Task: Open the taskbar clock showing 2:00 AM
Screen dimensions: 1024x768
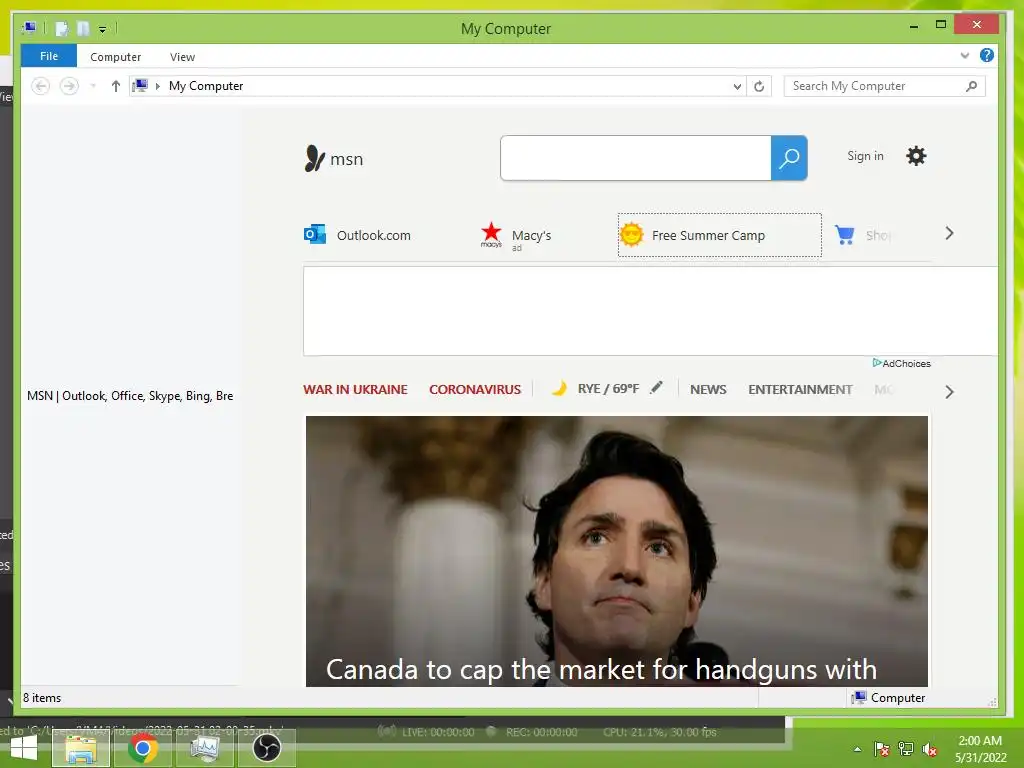Action: point(980,749)
